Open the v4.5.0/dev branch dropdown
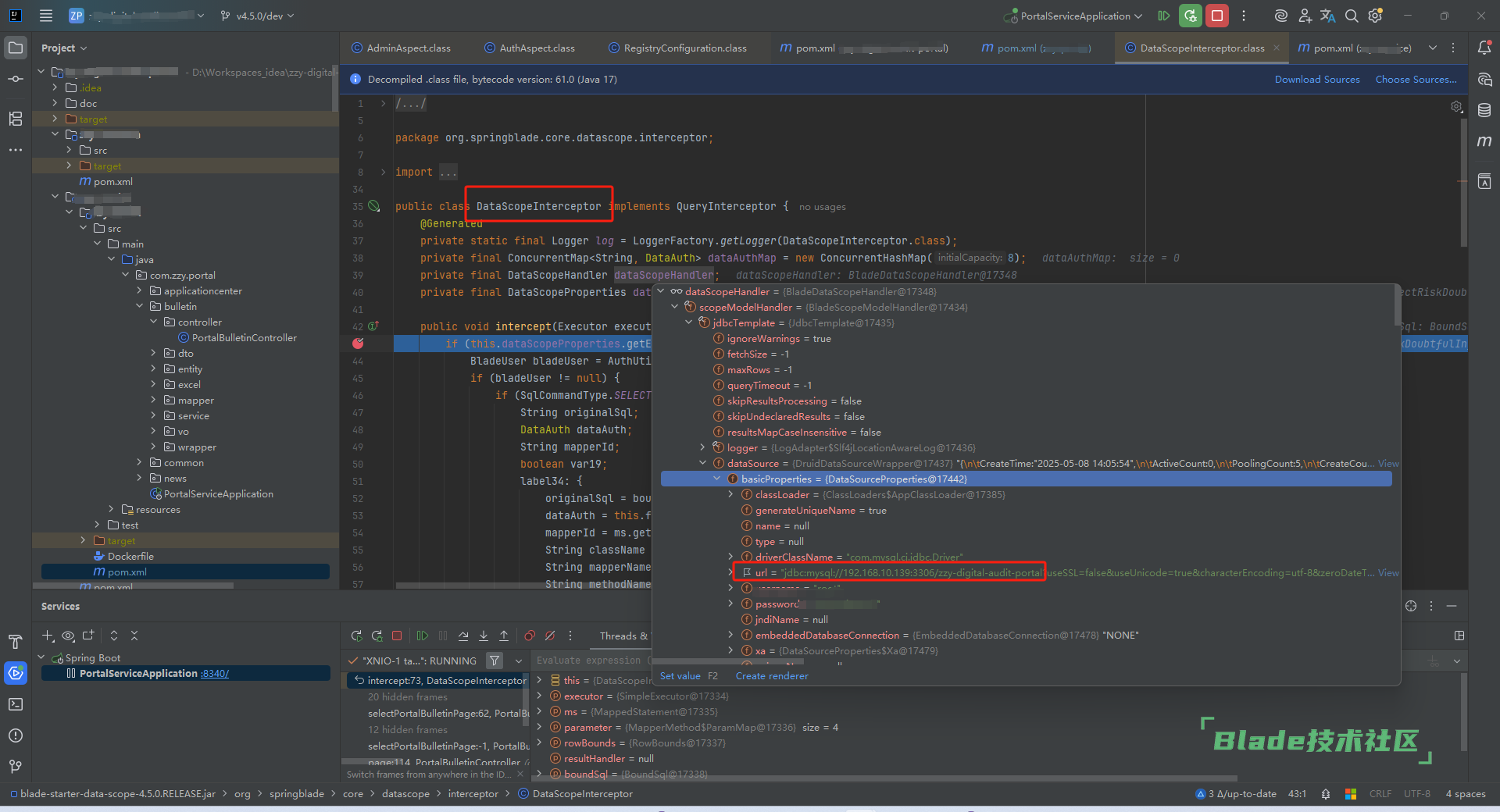This screenshot has height=812, width=1500. 257,16
